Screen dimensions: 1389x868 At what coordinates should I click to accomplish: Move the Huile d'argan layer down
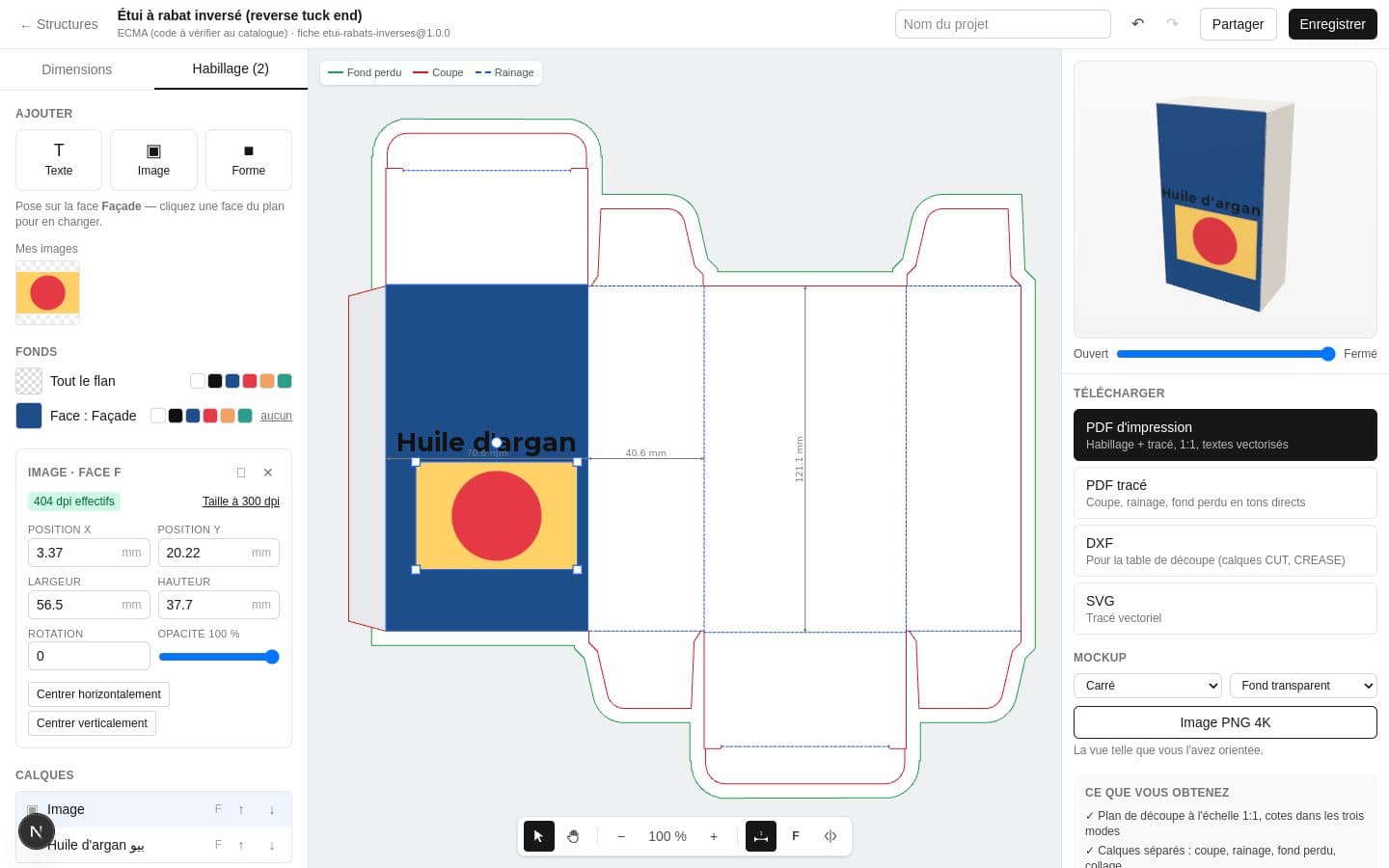(x=272, y=845)
